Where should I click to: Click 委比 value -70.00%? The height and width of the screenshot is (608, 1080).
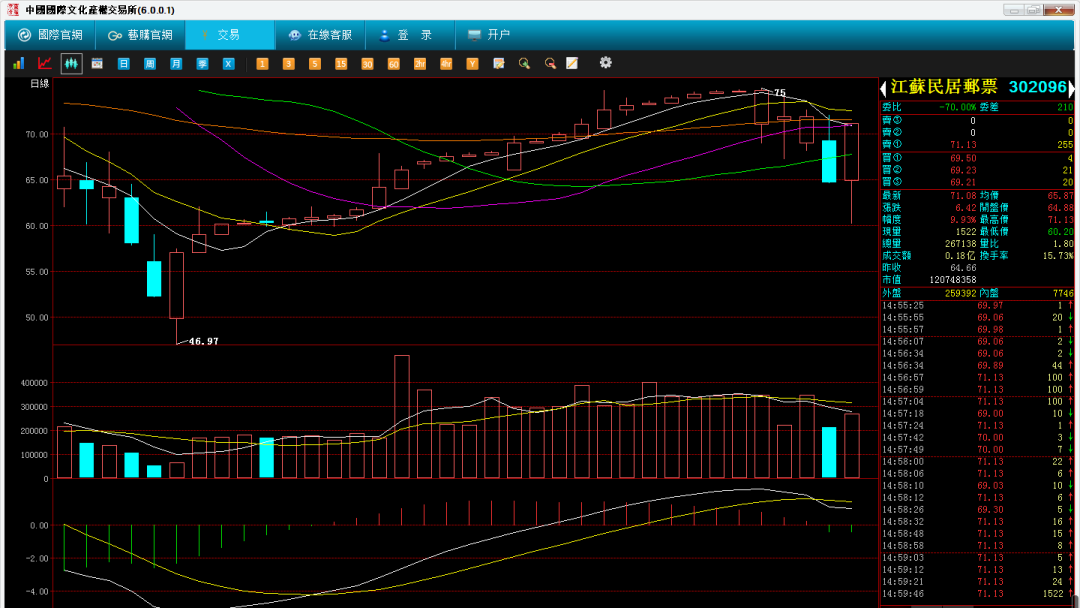[957, 107]
